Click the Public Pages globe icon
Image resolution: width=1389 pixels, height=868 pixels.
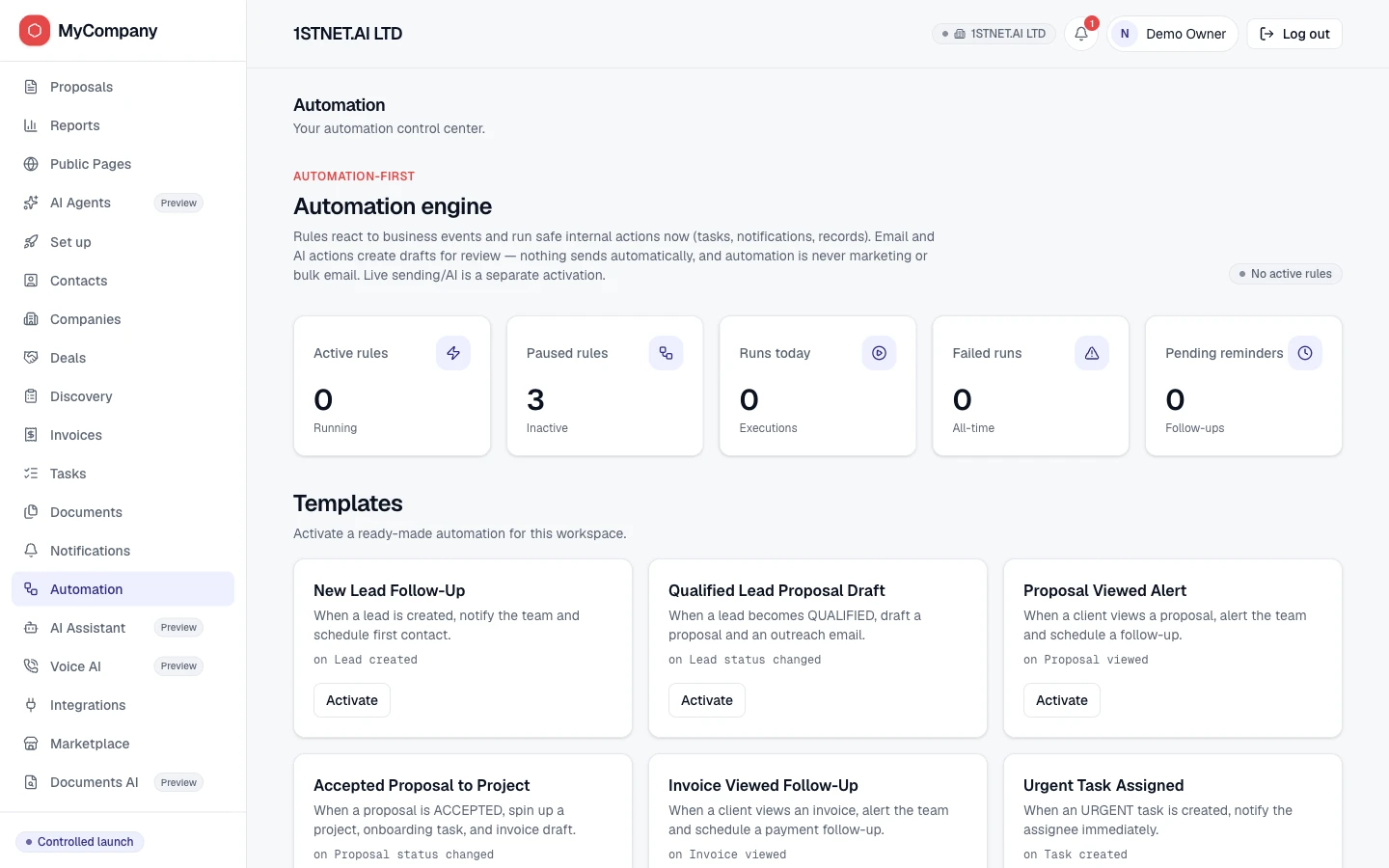click(x=31, y=164)
